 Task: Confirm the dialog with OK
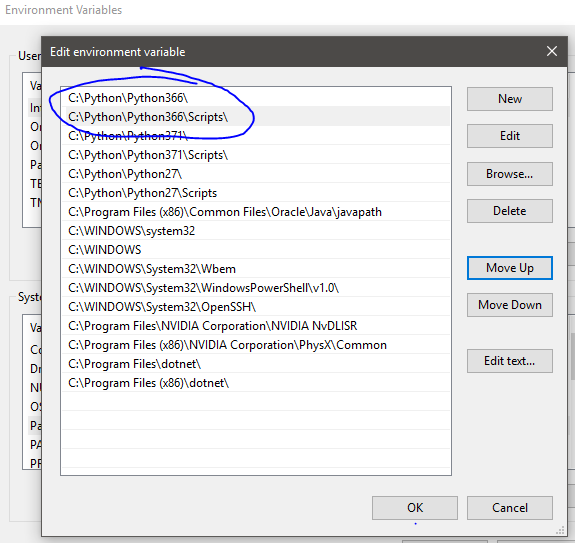point(415,508)
